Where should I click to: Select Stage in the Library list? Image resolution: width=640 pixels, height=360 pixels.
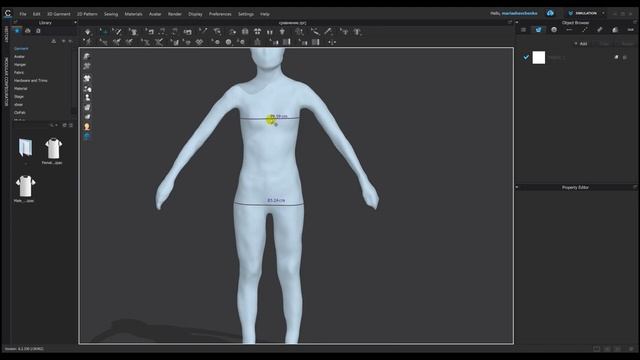click(19, 97)
